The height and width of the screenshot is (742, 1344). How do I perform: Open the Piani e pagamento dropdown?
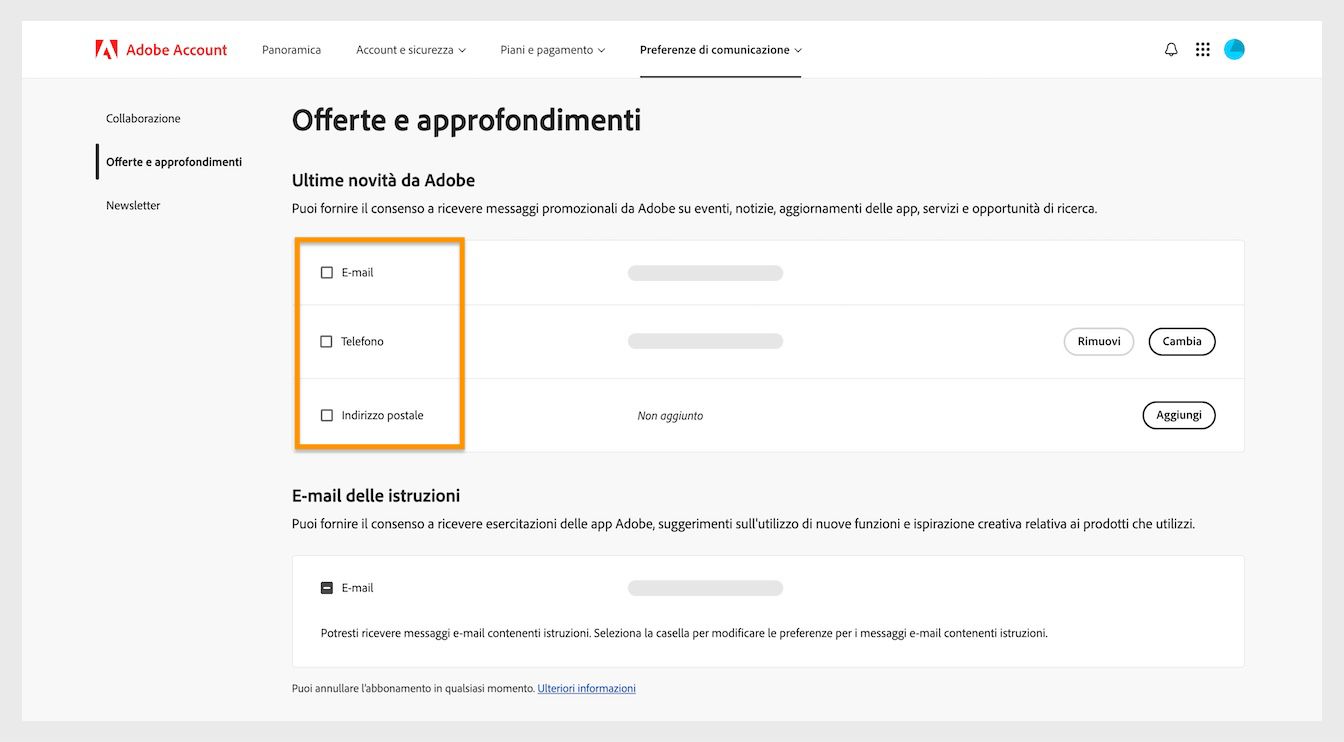click(552, 49)
